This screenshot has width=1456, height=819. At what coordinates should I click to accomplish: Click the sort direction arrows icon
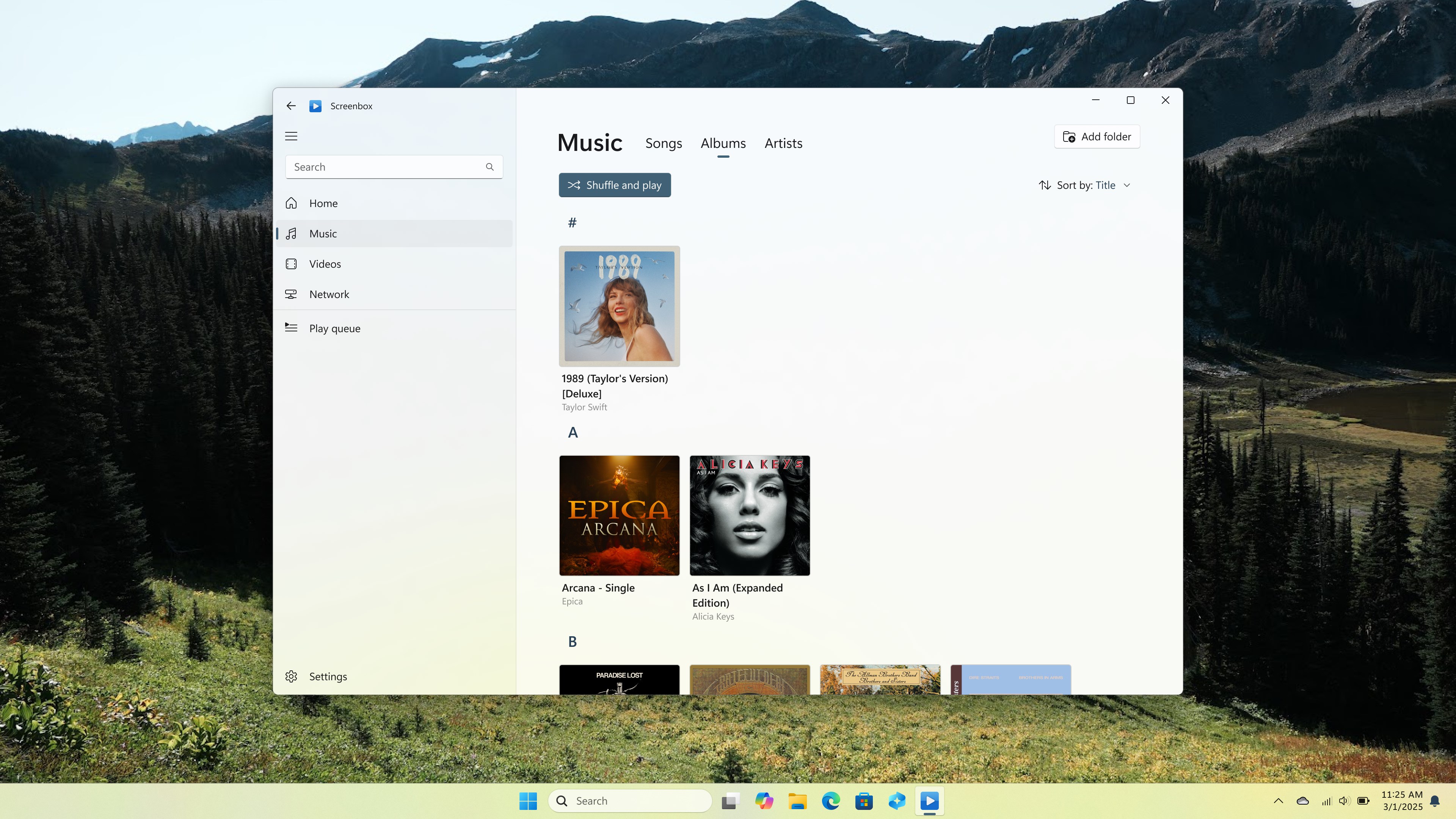1045,185
